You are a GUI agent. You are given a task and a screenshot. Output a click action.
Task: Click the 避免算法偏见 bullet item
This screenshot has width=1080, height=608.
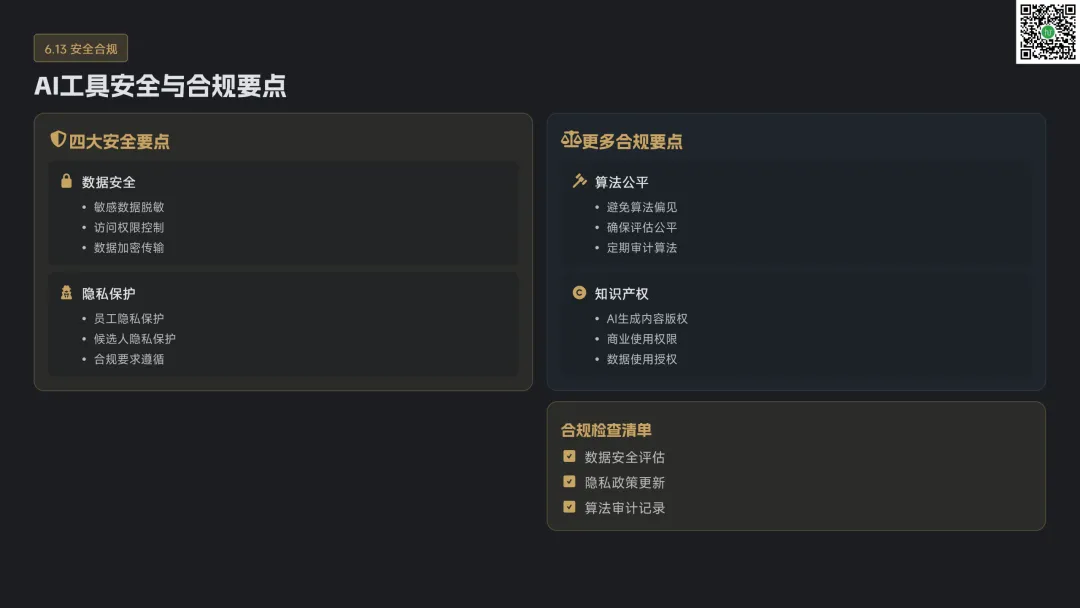(642, 207)
